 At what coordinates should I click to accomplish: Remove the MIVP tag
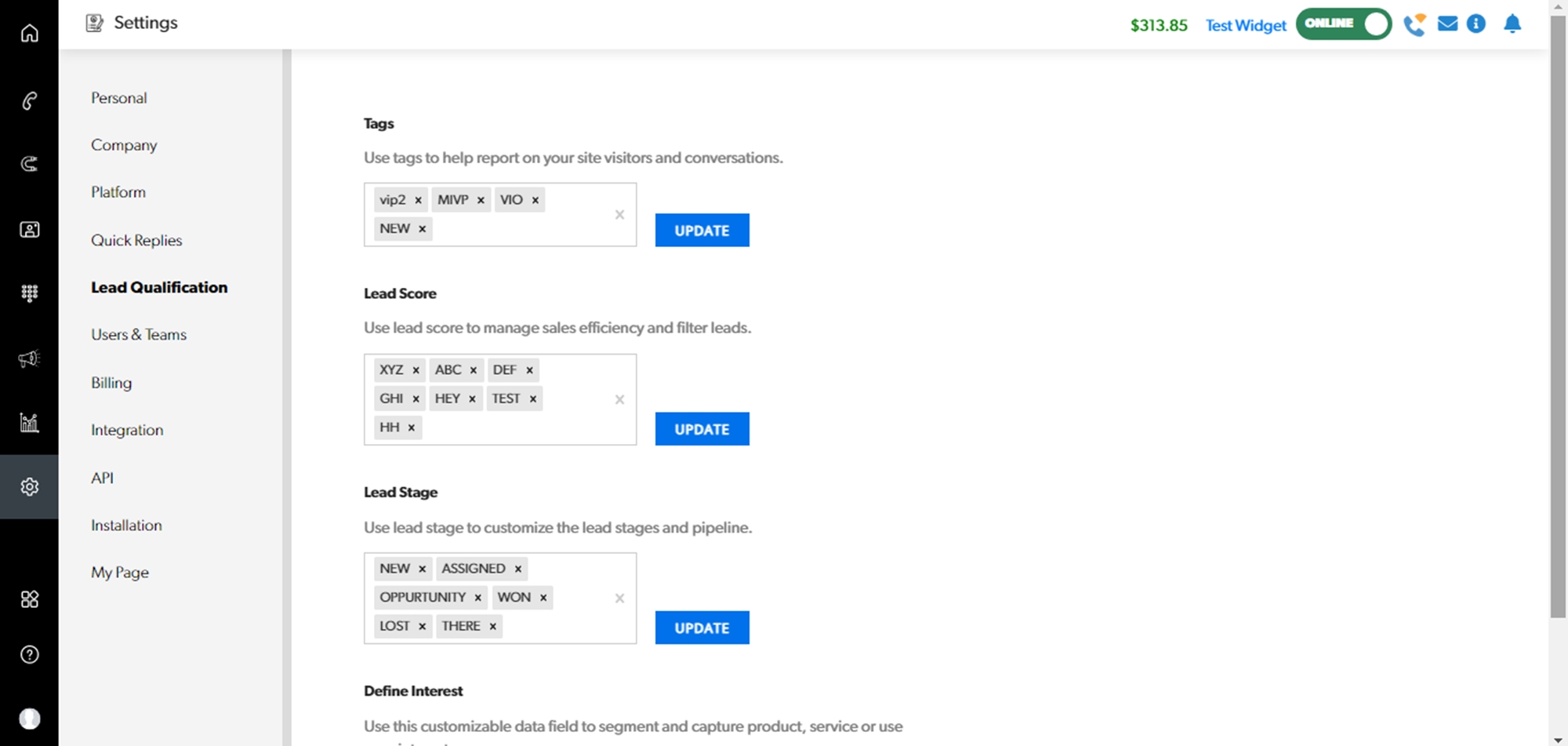(x=481, y=200)
